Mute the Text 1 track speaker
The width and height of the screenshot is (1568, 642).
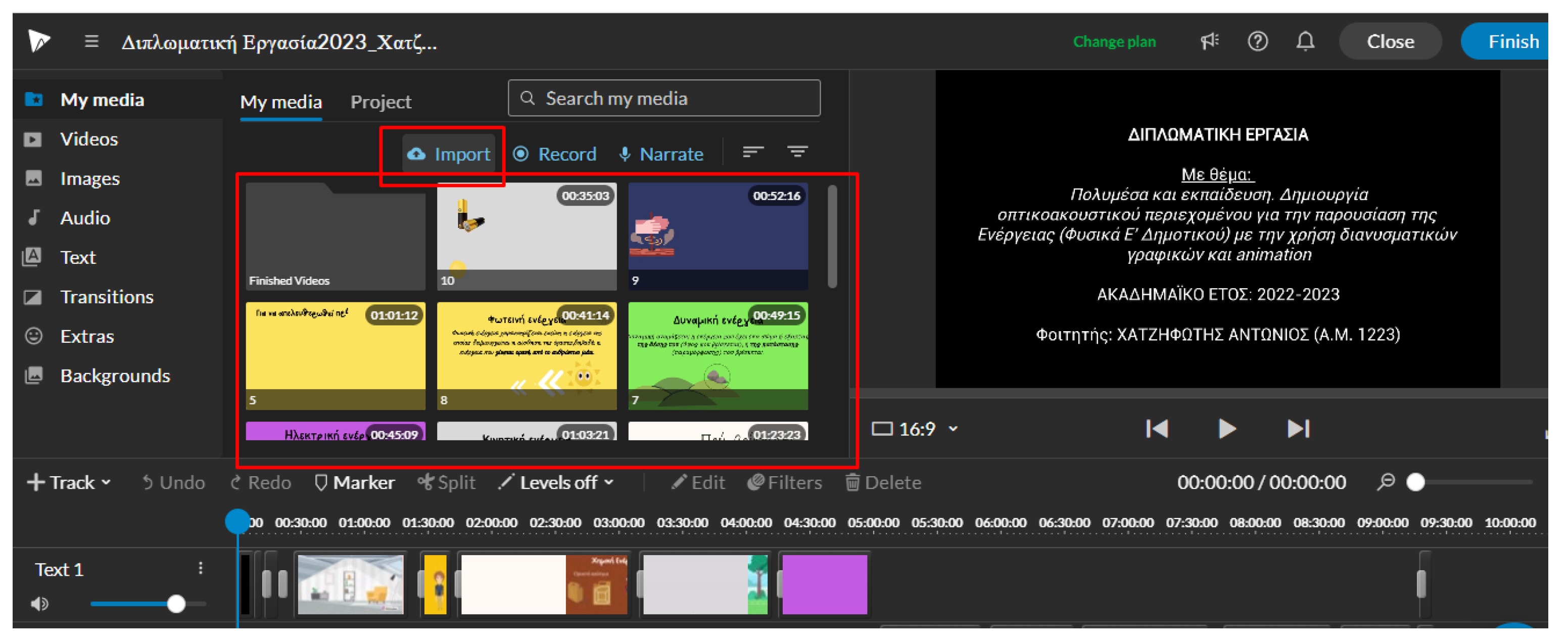[x=39, y=604]
